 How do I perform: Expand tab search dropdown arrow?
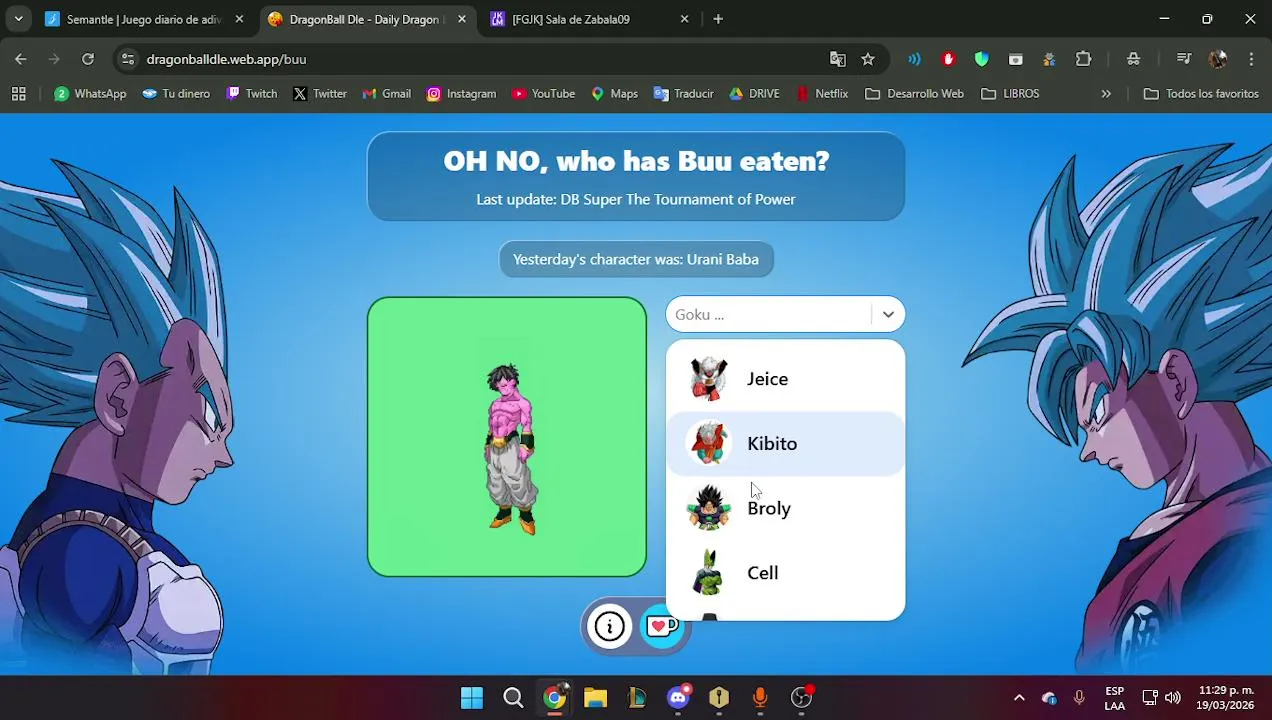click(18, 19)
